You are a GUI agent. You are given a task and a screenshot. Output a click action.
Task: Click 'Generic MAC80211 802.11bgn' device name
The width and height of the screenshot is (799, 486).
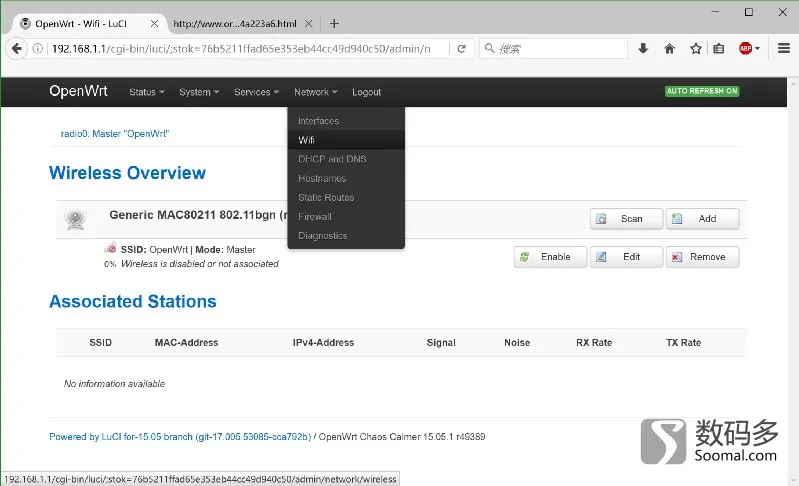pos(193,215)
